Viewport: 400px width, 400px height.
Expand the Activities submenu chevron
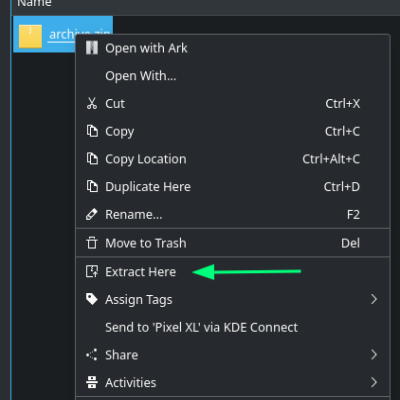pos(374,382)
